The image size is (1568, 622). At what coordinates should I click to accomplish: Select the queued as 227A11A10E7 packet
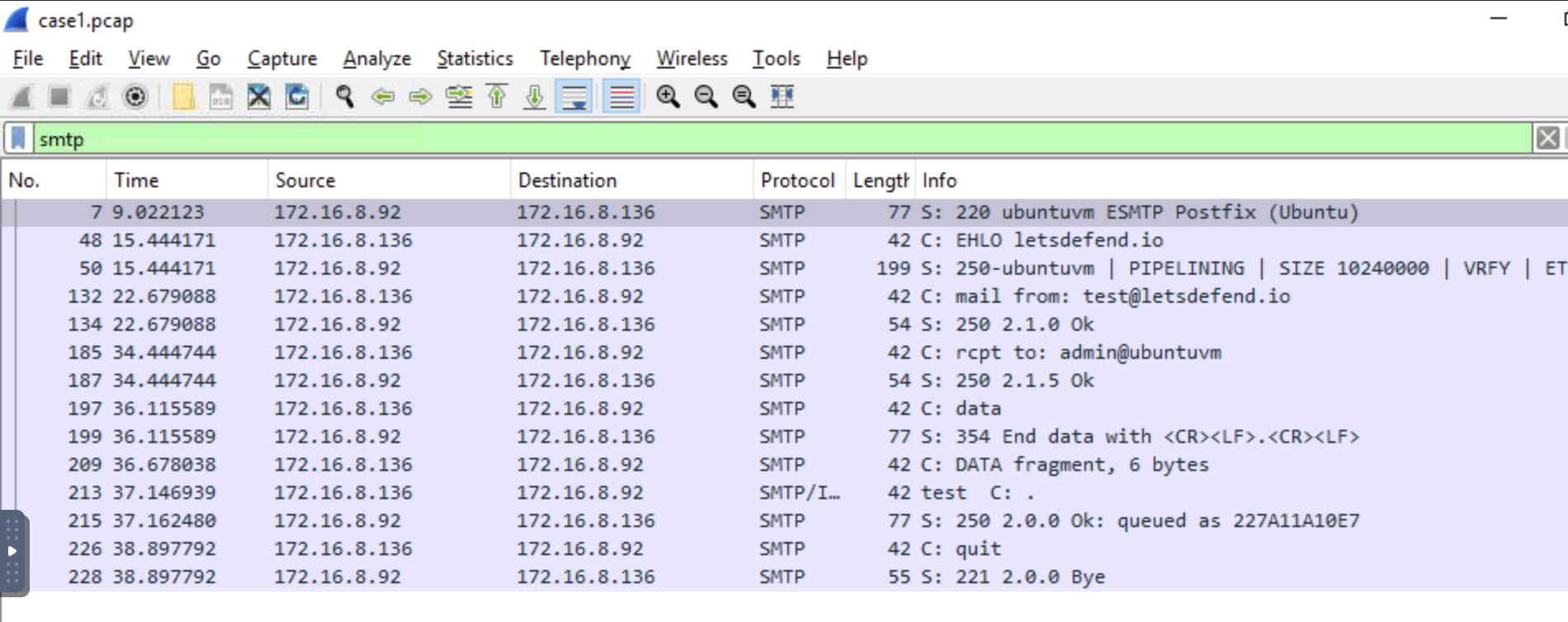point(784,521)
